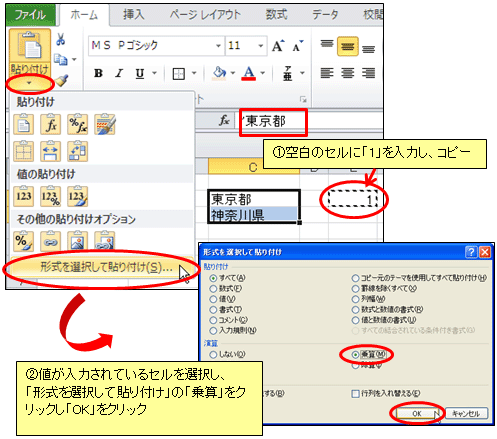Click the Decrease Font Size icon

(298, 46)
